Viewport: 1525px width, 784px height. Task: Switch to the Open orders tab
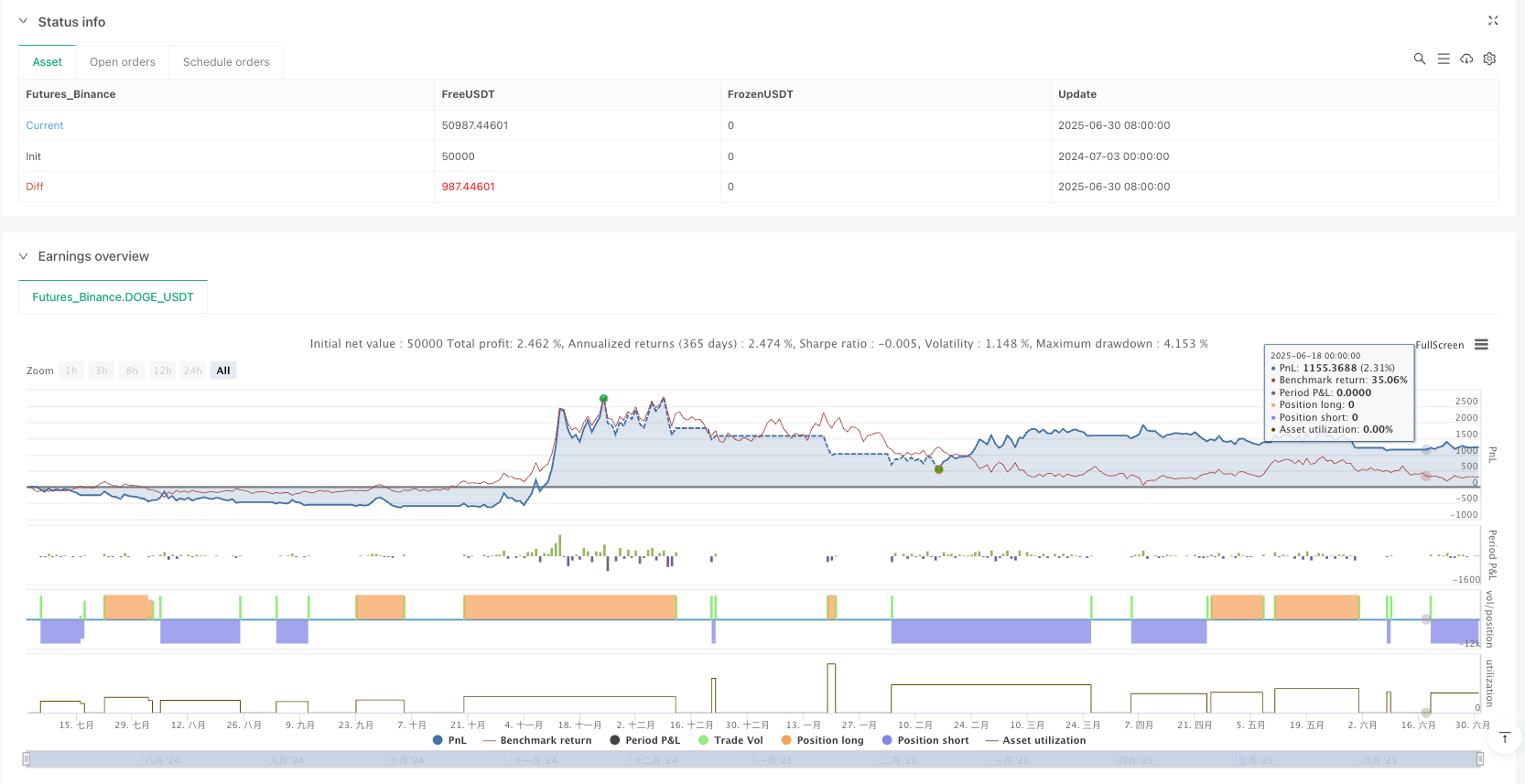123,62
